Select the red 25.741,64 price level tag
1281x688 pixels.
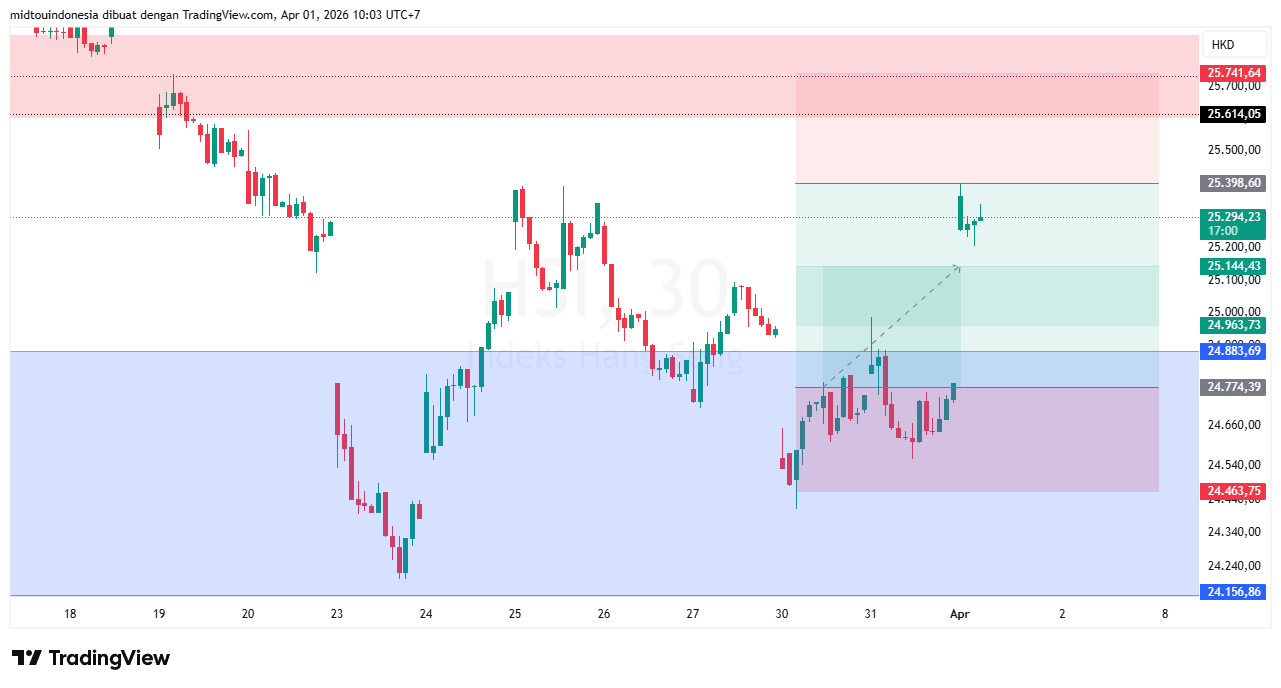coord(1234,73)
